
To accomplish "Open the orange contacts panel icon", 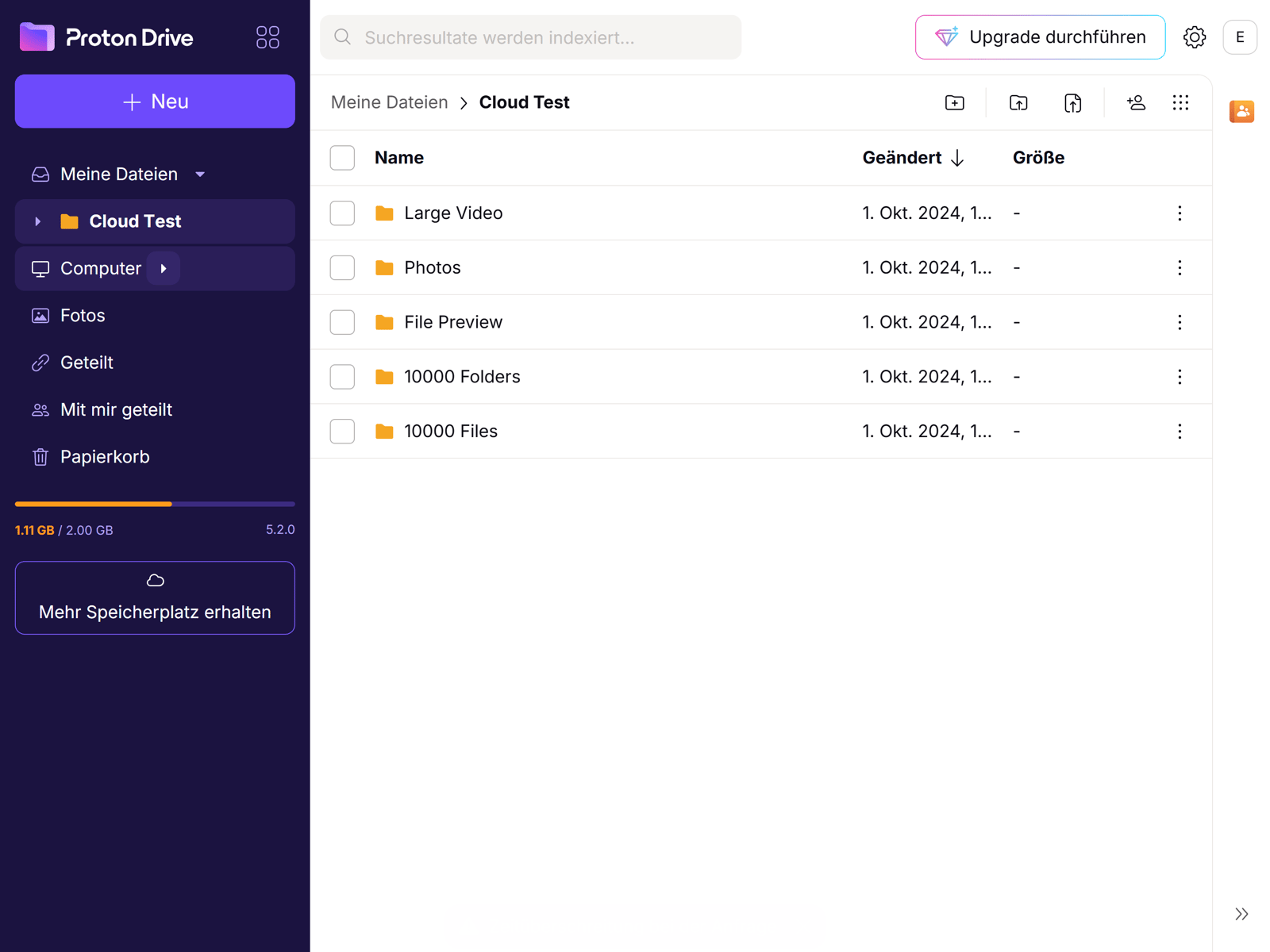I will tap(1241, 112).
